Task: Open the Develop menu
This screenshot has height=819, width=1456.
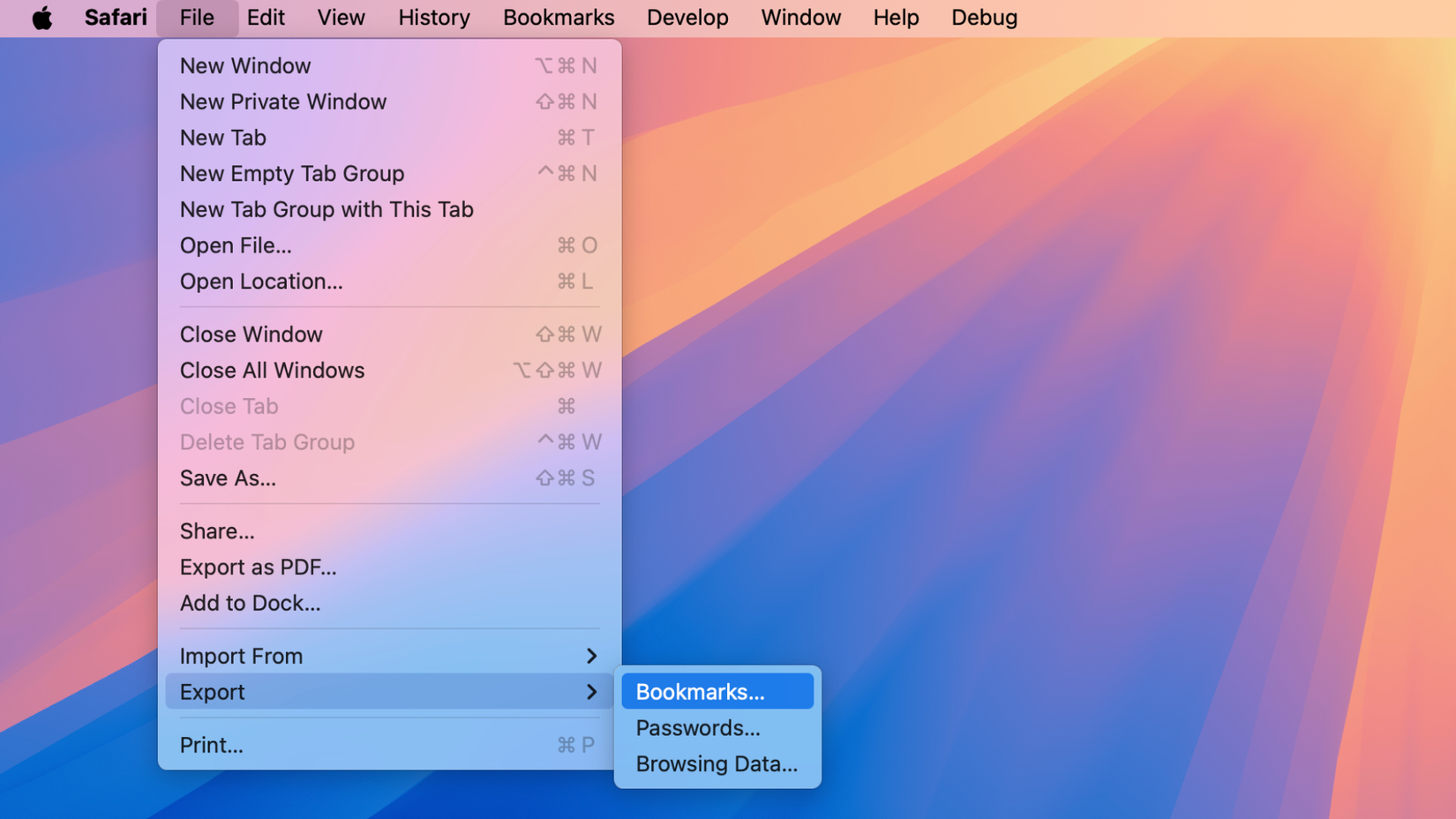Action: (x=687, y=18)
